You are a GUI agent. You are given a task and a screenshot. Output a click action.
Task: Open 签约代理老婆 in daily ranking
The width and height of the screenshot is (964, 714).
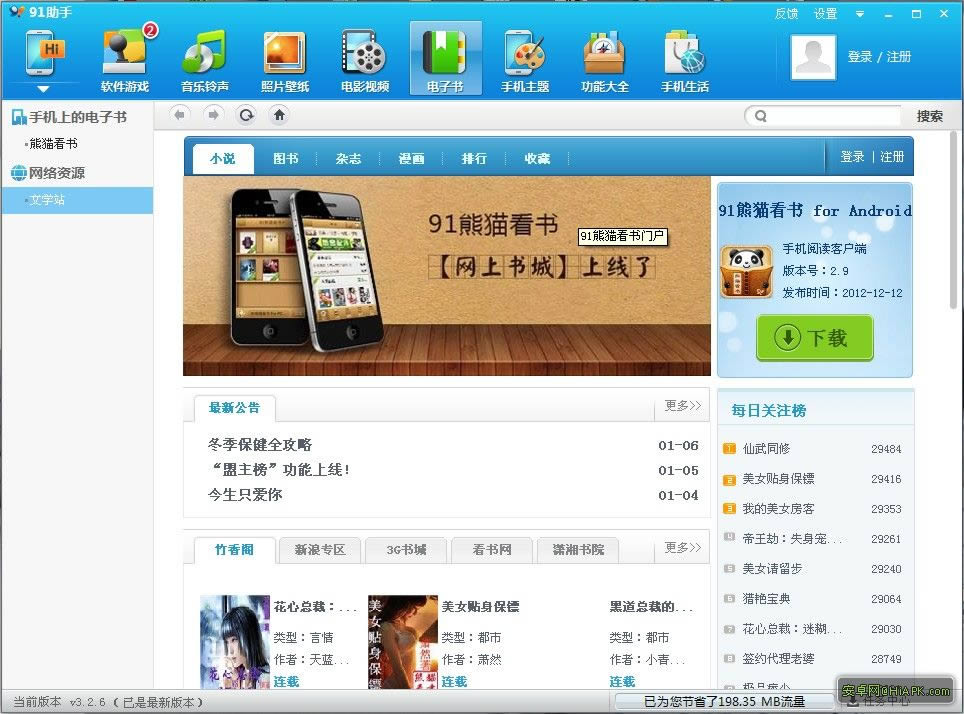pyautogui.click(x=778, y=659)
